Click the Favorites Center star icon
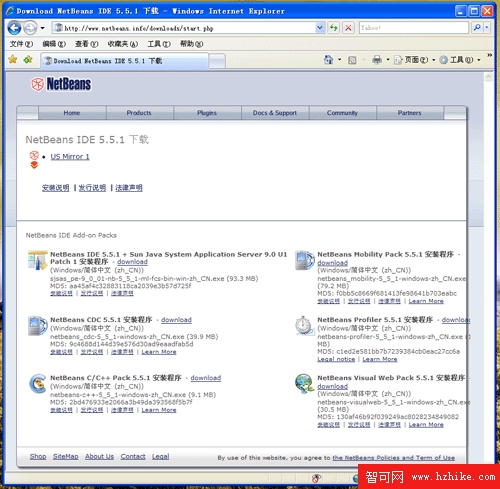500x489 pixels. 13,60
